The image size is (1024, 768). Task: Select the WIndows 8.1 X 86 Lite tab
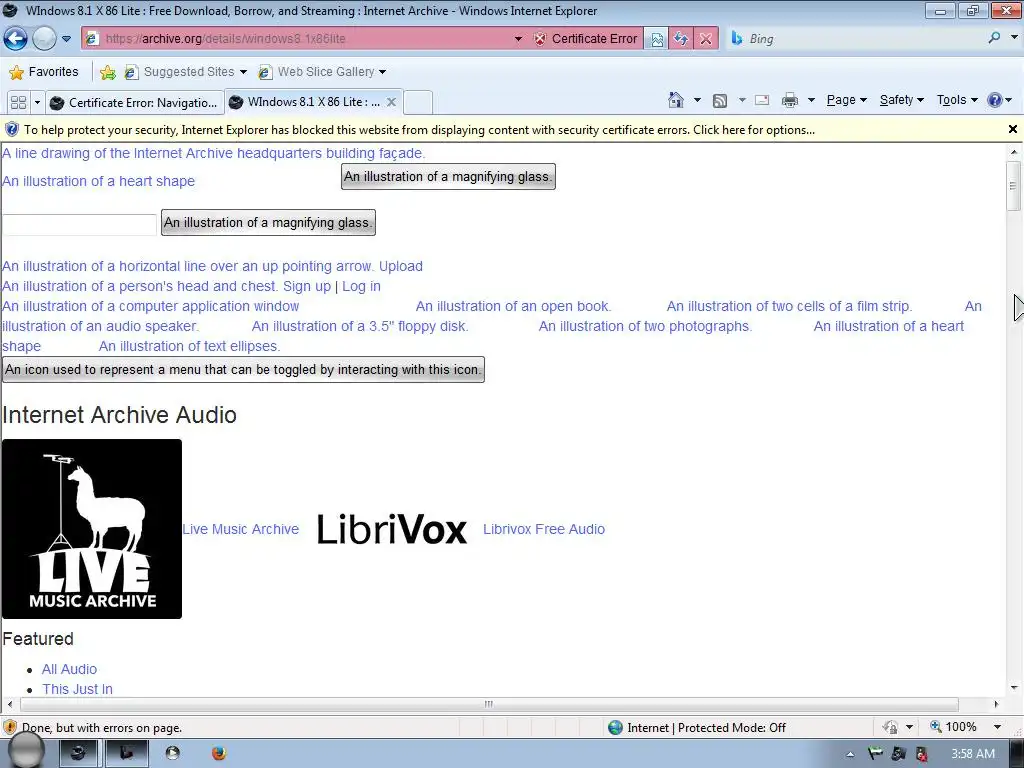pos(306,102)
